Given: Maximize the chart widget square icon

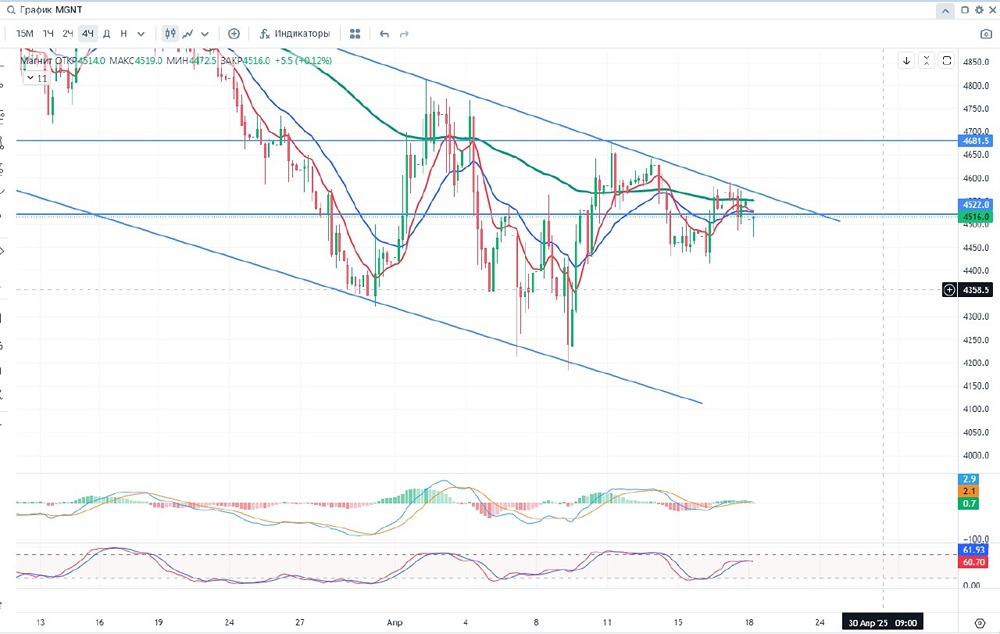Looking at the screenshot, I should click(965, 10).
